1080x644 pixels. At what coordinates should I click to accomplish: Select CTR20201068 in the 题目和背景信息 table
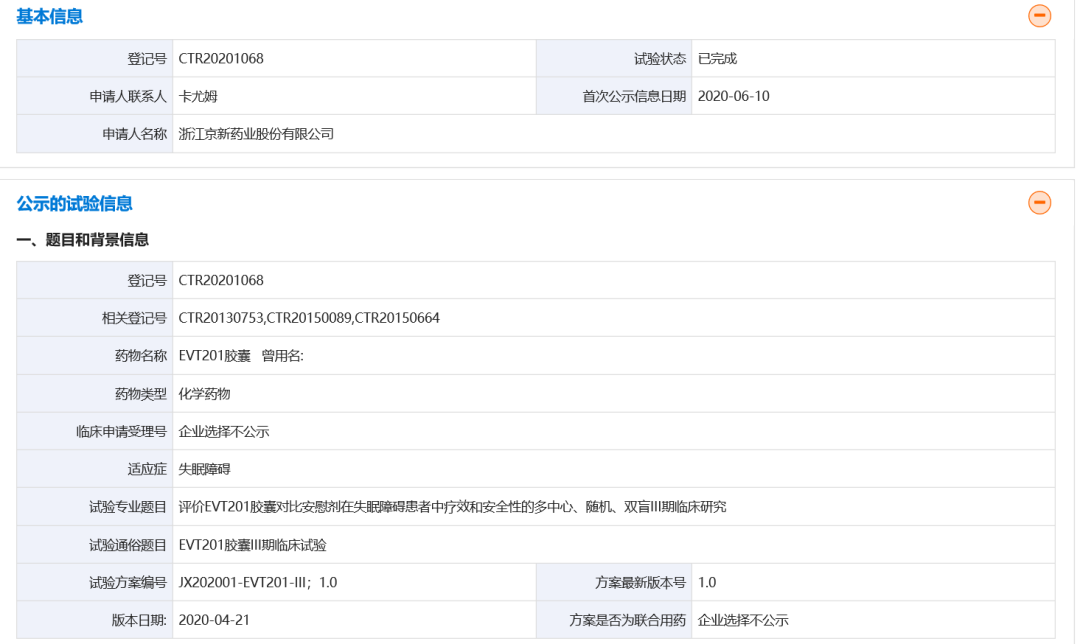[x=221, y=280]
